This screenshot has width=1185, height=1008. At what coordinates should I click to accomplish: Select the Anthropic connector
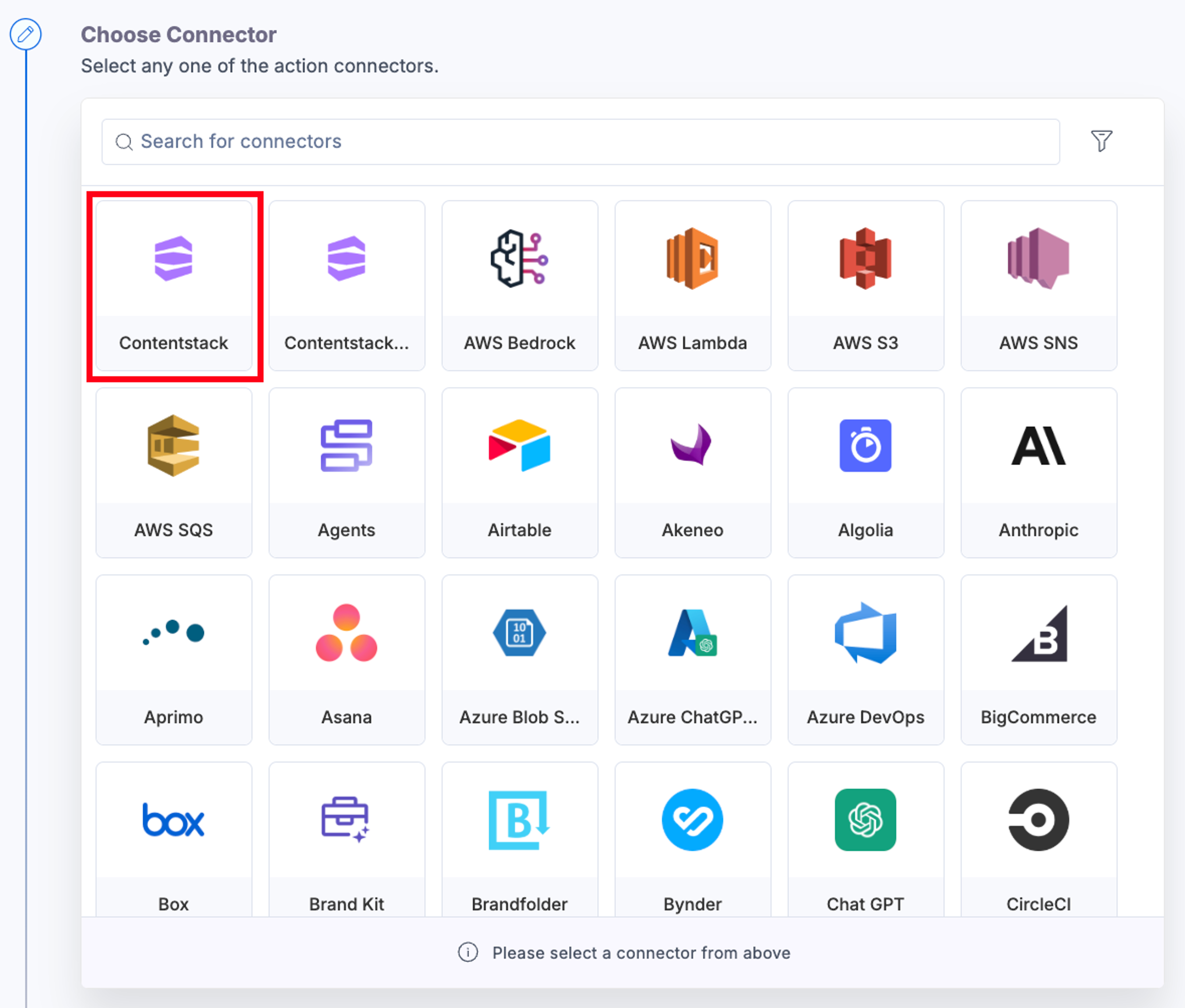(1039, 473)
